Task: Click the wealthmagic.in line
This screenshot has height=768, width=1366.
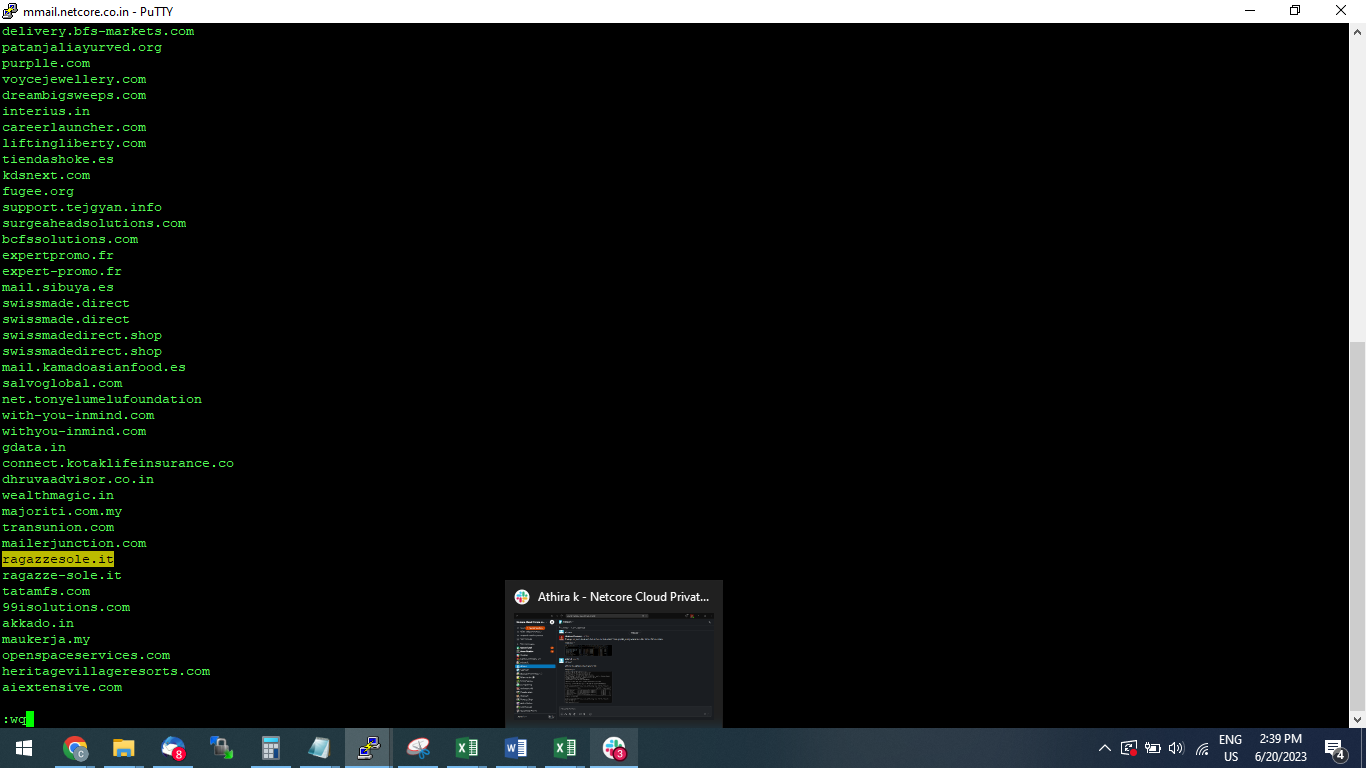Action: click(58, 495)
